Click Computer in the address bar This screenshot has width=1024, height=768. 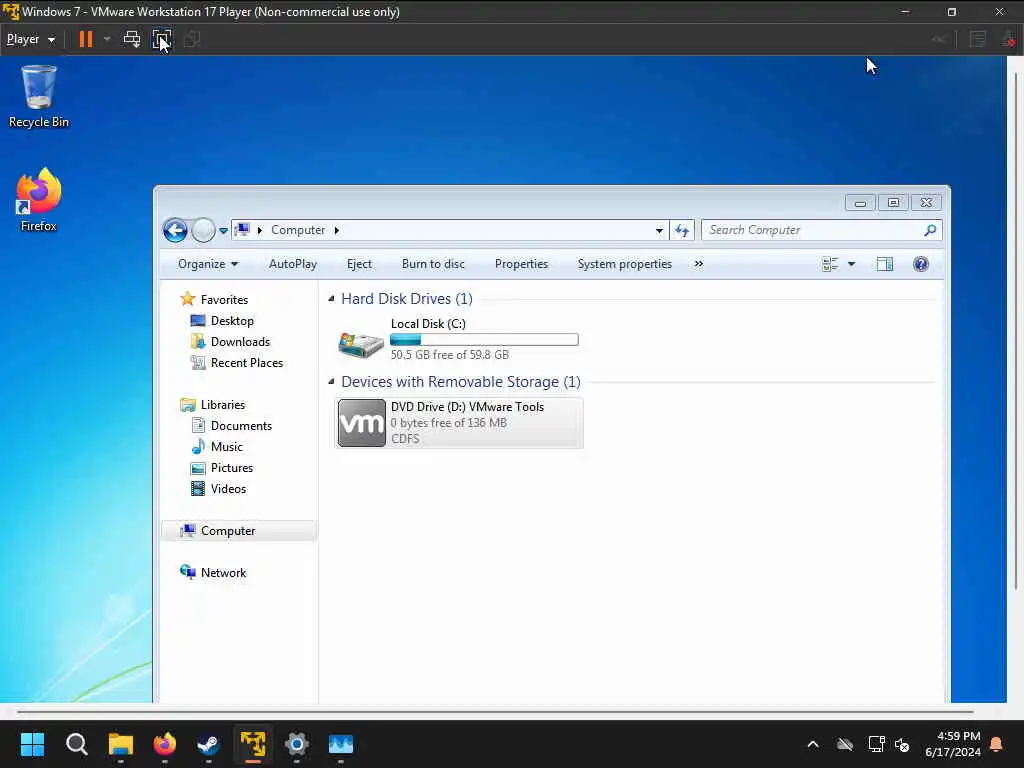[298, 230]
